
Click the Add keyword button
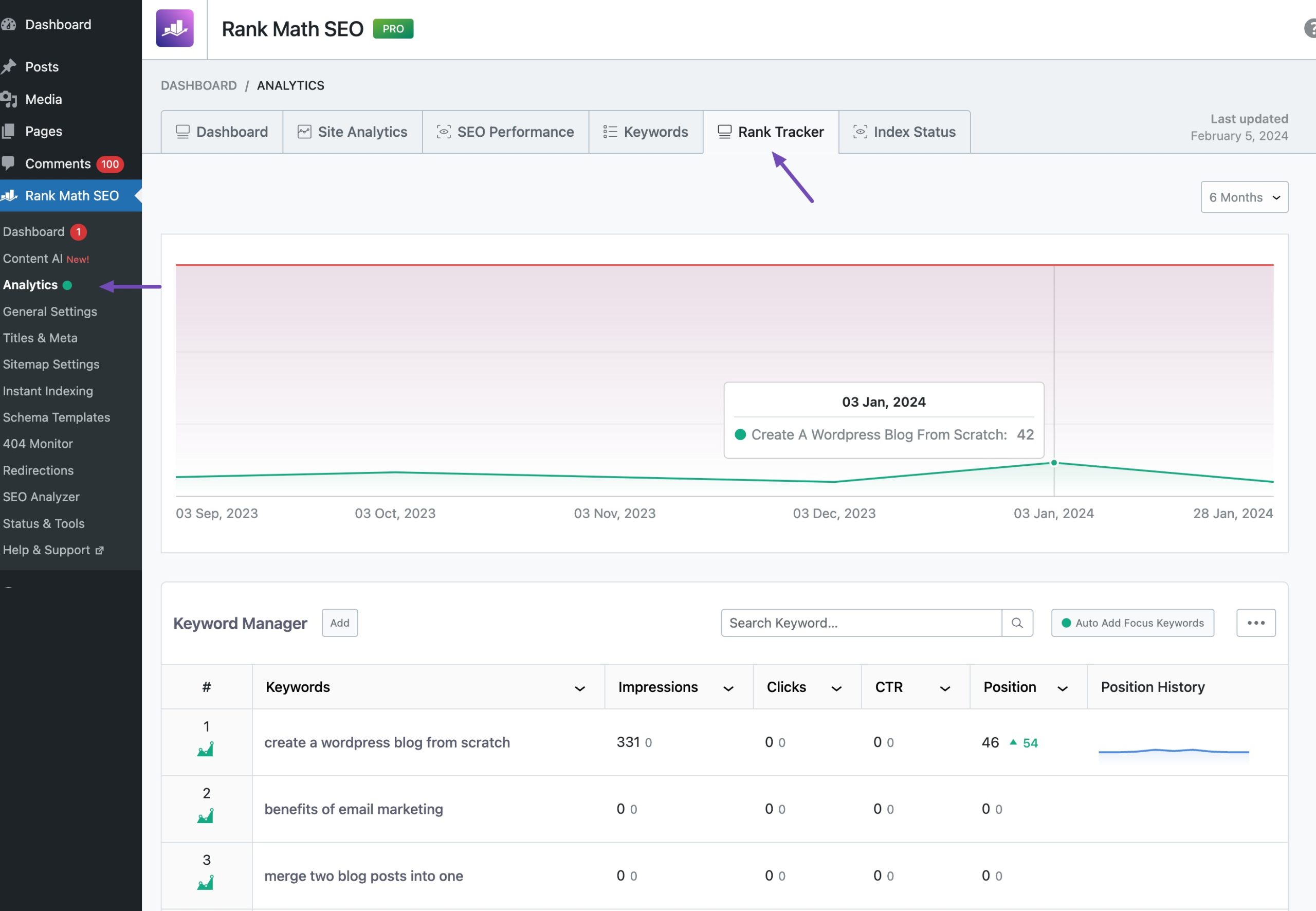tap(339, 622)
